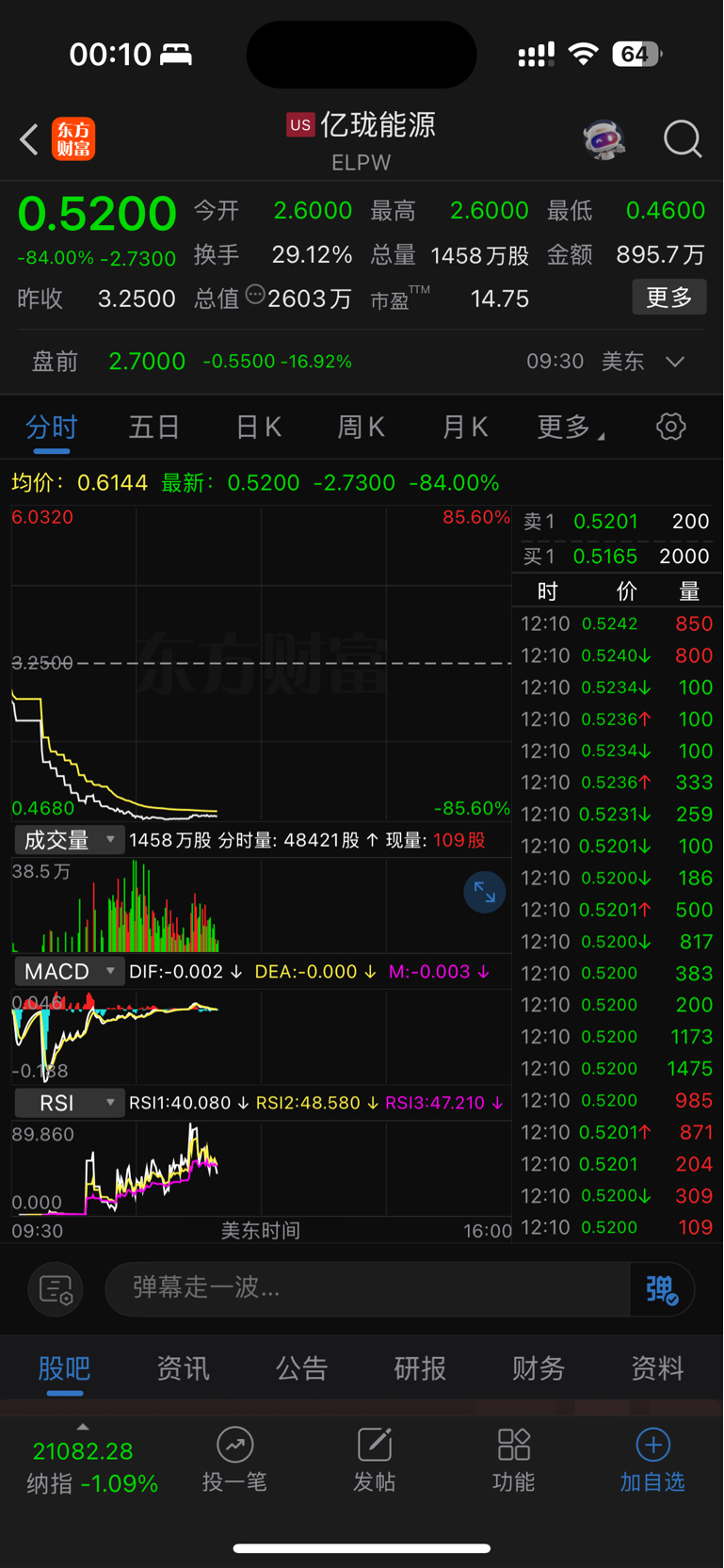The height and width of the screenshot is (1568, 724).
Task: Tap the 加自选 plus icon
Action: [652, 1444]
